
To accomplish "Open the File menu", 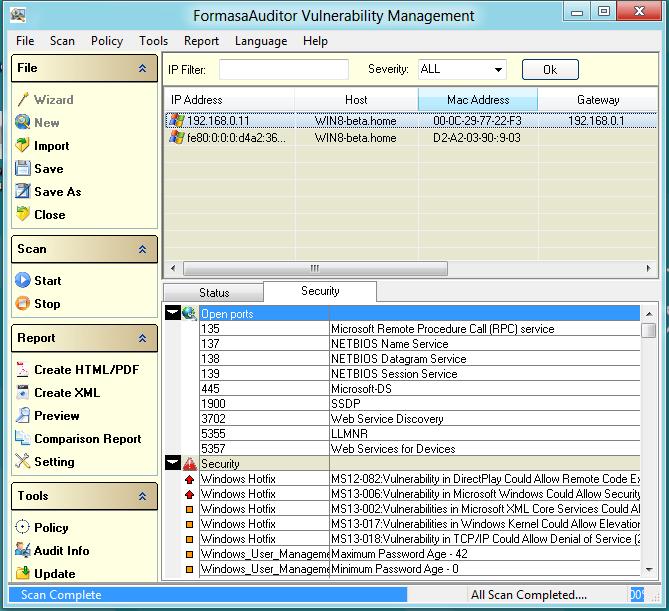I will 25,41.
